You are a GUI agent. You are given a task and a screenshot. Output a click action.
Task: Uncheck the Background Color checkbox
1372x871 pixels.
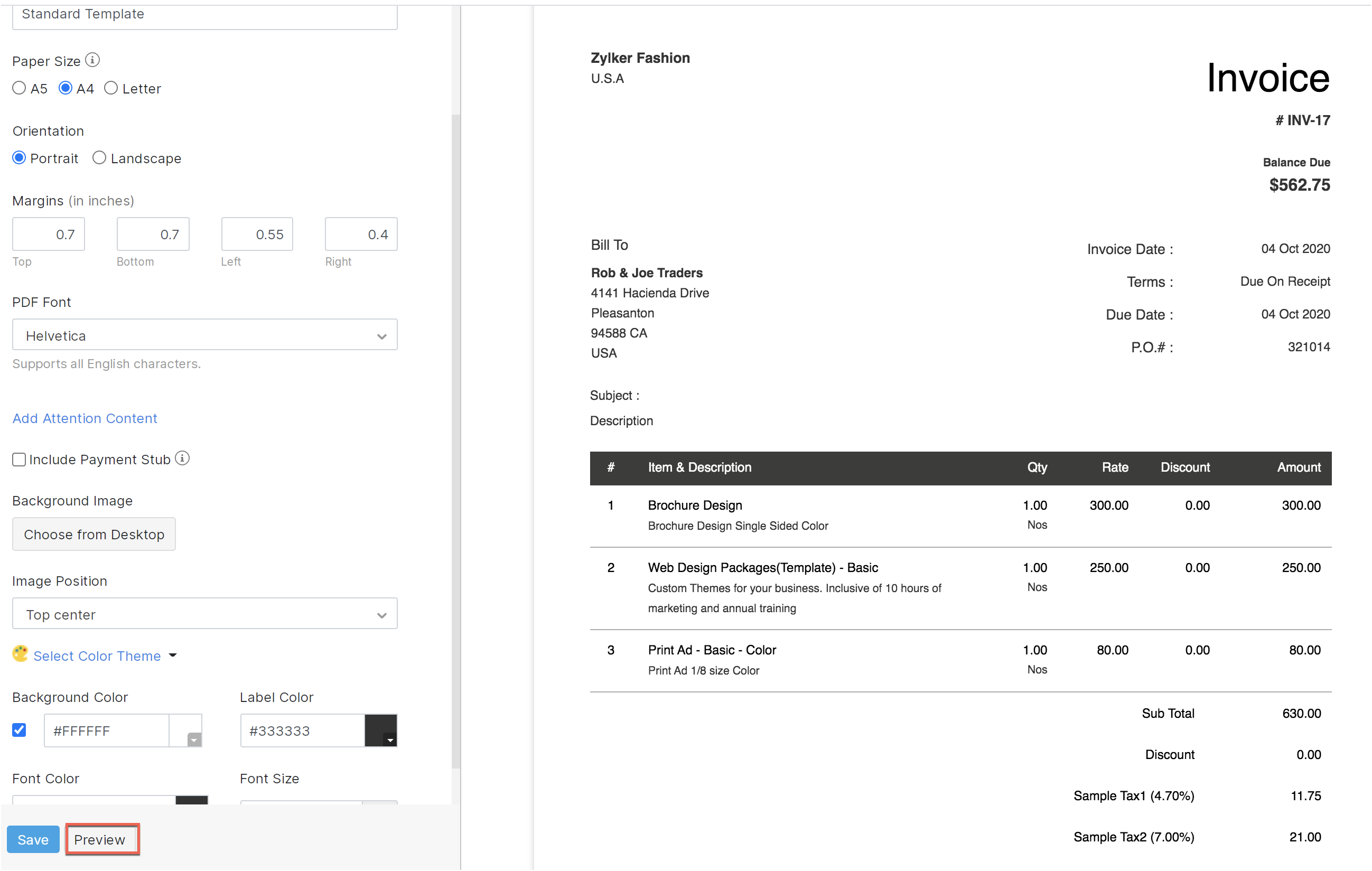coord(20,730)
